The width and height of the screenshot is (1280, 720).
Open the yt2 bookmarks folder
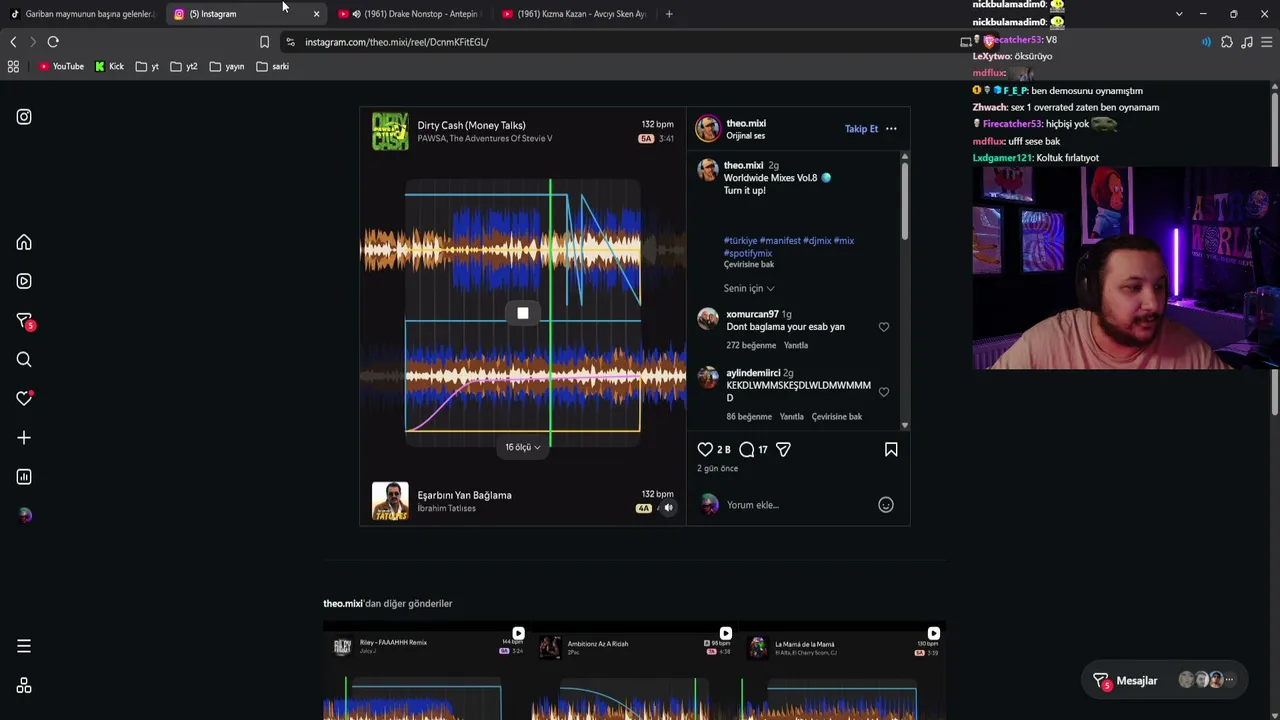point(184,67)
